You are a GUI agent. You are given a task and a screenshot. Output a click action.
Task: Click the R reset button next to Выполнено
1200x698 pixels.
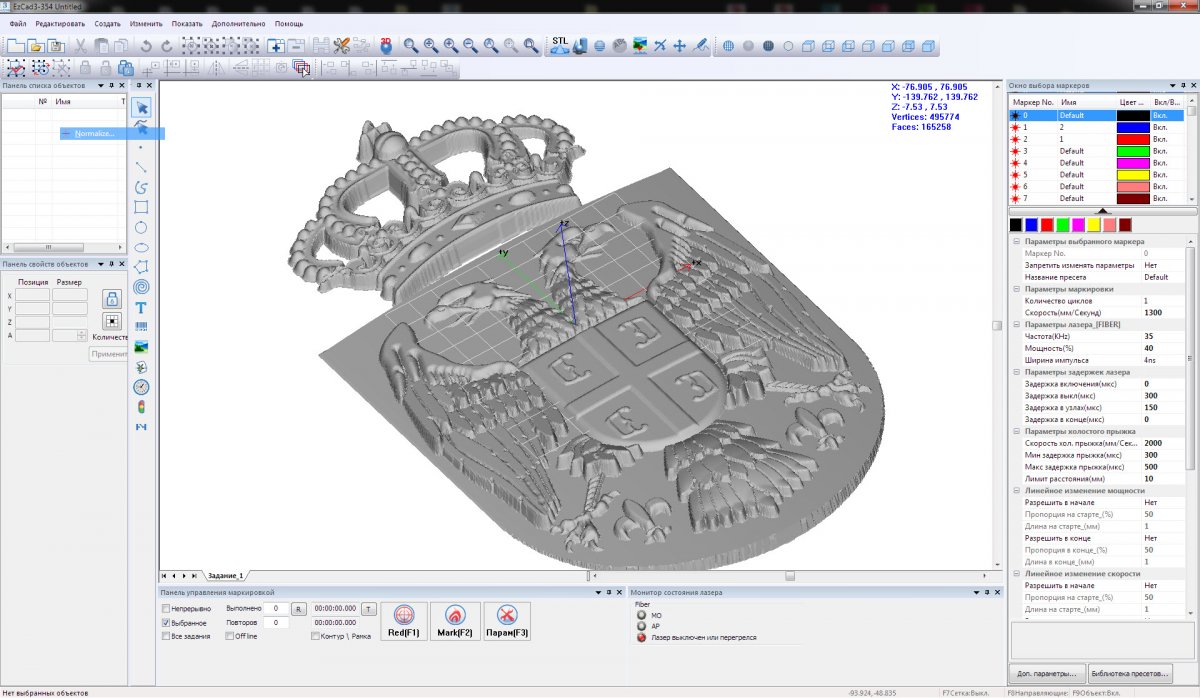298,608
